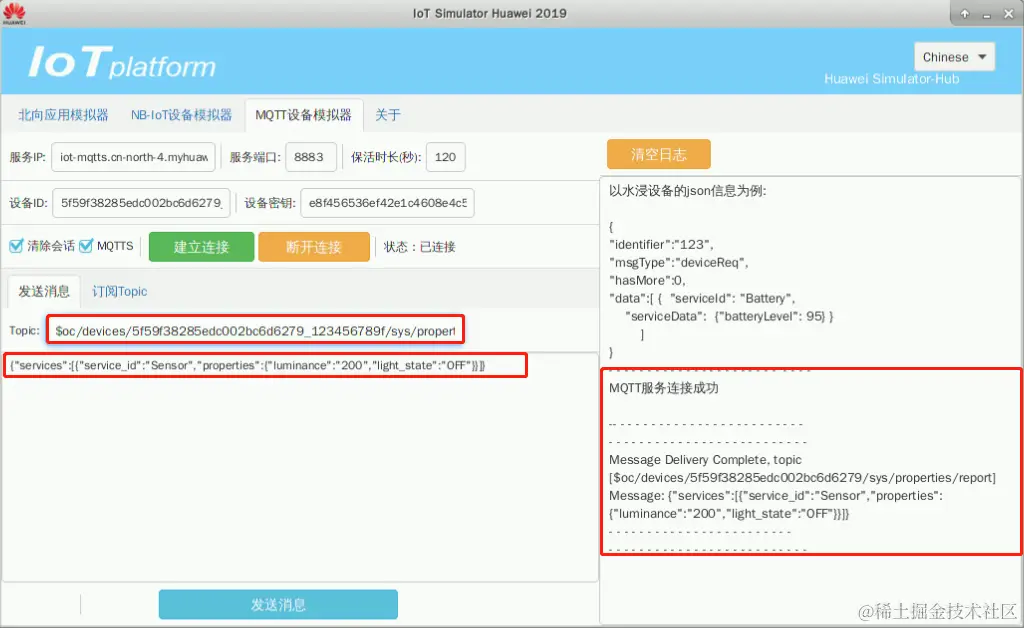Click the 'serviceData' batteryLevel log line
1024x628 pixels.
[x=729, y=316]
